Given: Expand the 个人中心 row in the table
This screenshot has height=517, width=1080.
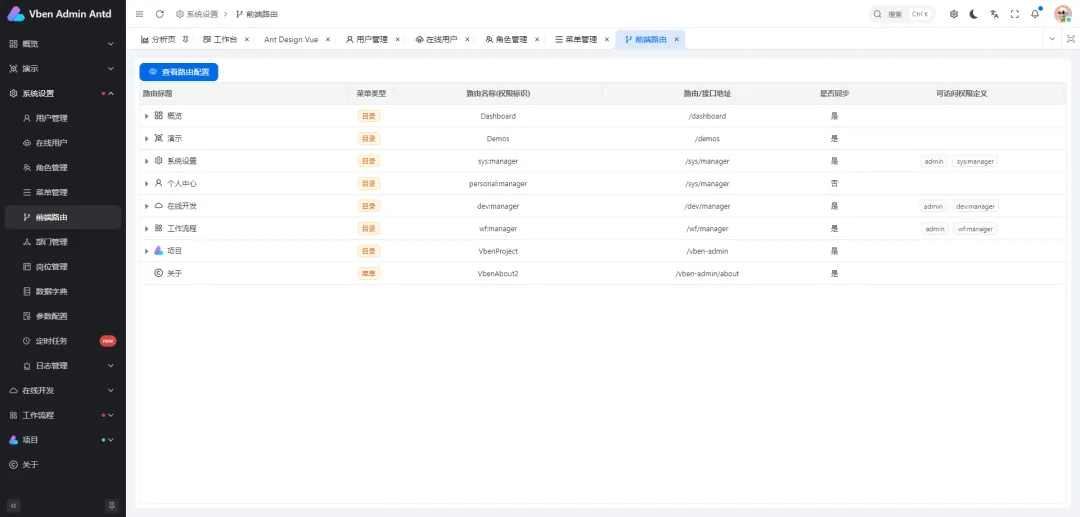Looking at the screenshot, I should (147, 184).
